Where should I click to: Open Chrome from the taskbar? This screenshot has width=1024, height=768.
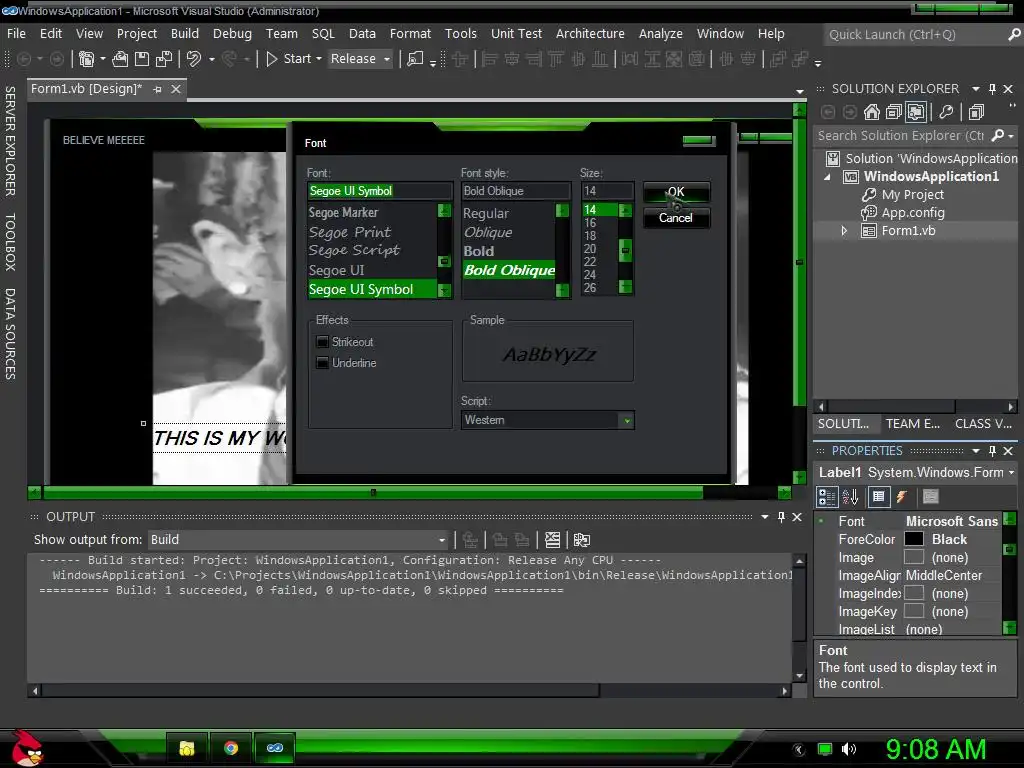[231, 748]
